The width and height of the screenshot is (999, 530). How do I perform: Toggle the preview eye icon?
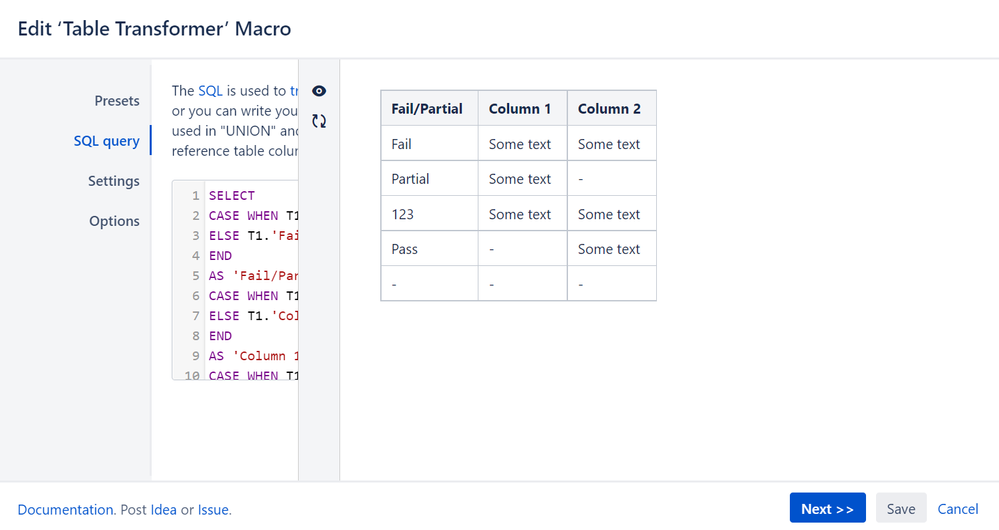click(319, 91)
